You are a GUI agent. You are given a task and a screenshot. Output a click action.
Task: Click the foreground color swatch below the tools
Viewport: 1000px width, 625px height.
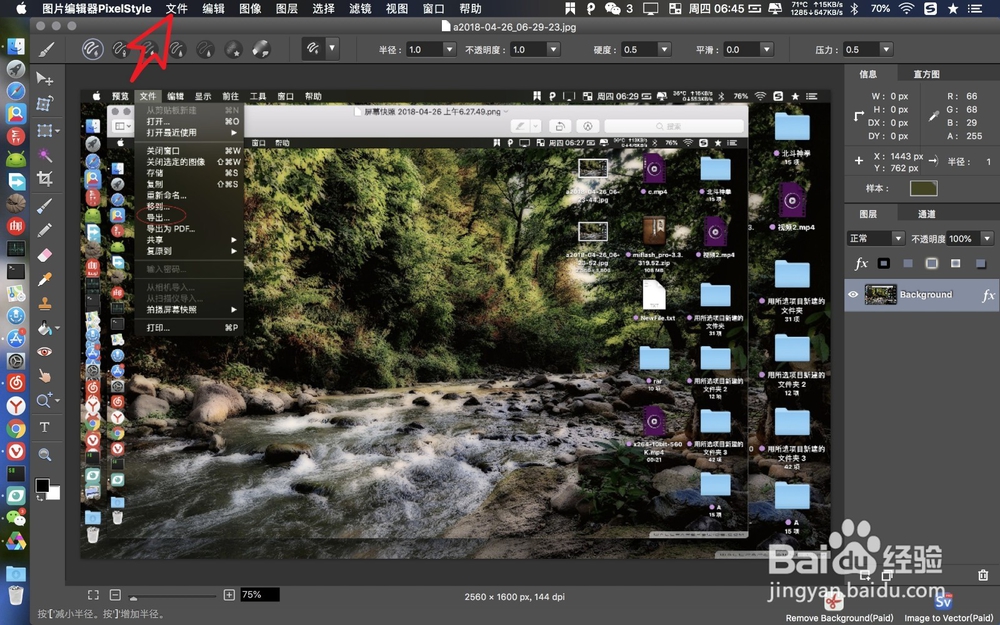(x=42, y=485)
